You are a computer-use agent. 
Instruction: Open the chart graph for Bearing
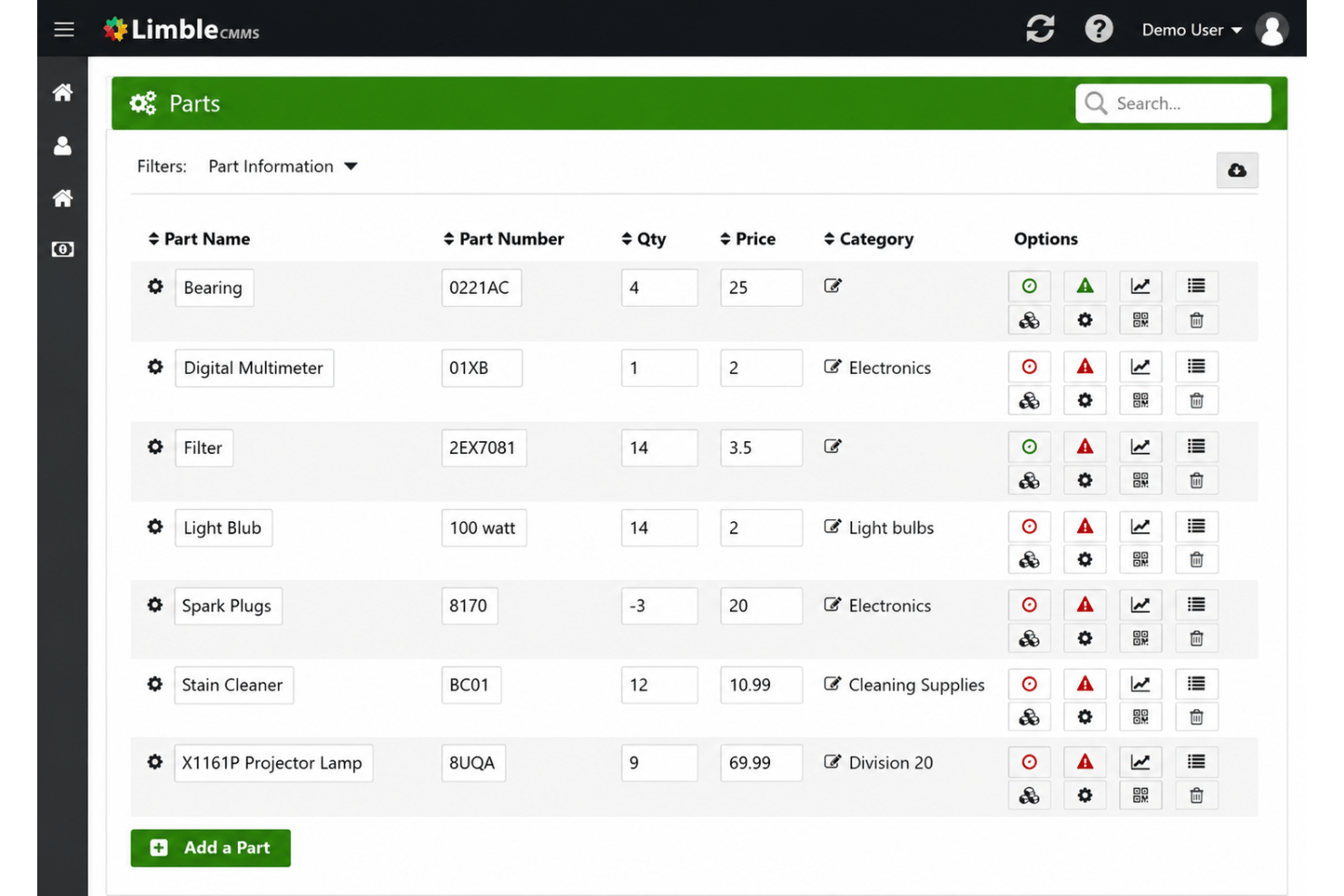point(1141,286)
